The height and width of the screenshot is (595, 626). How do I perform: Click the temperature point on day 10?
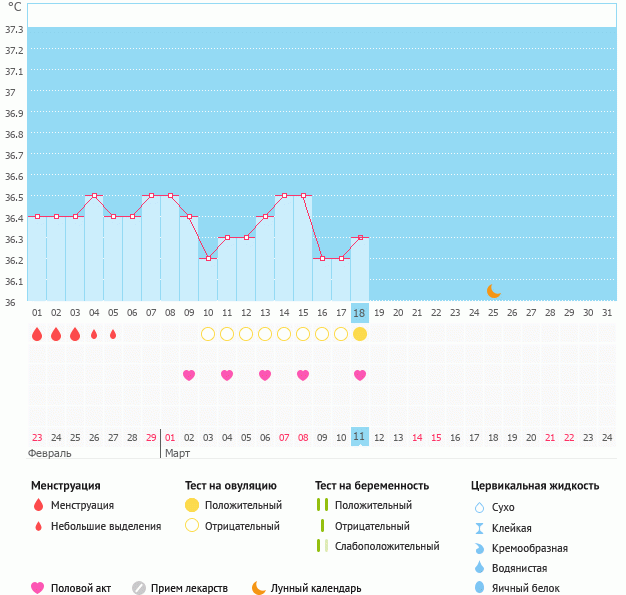point(208,258)
